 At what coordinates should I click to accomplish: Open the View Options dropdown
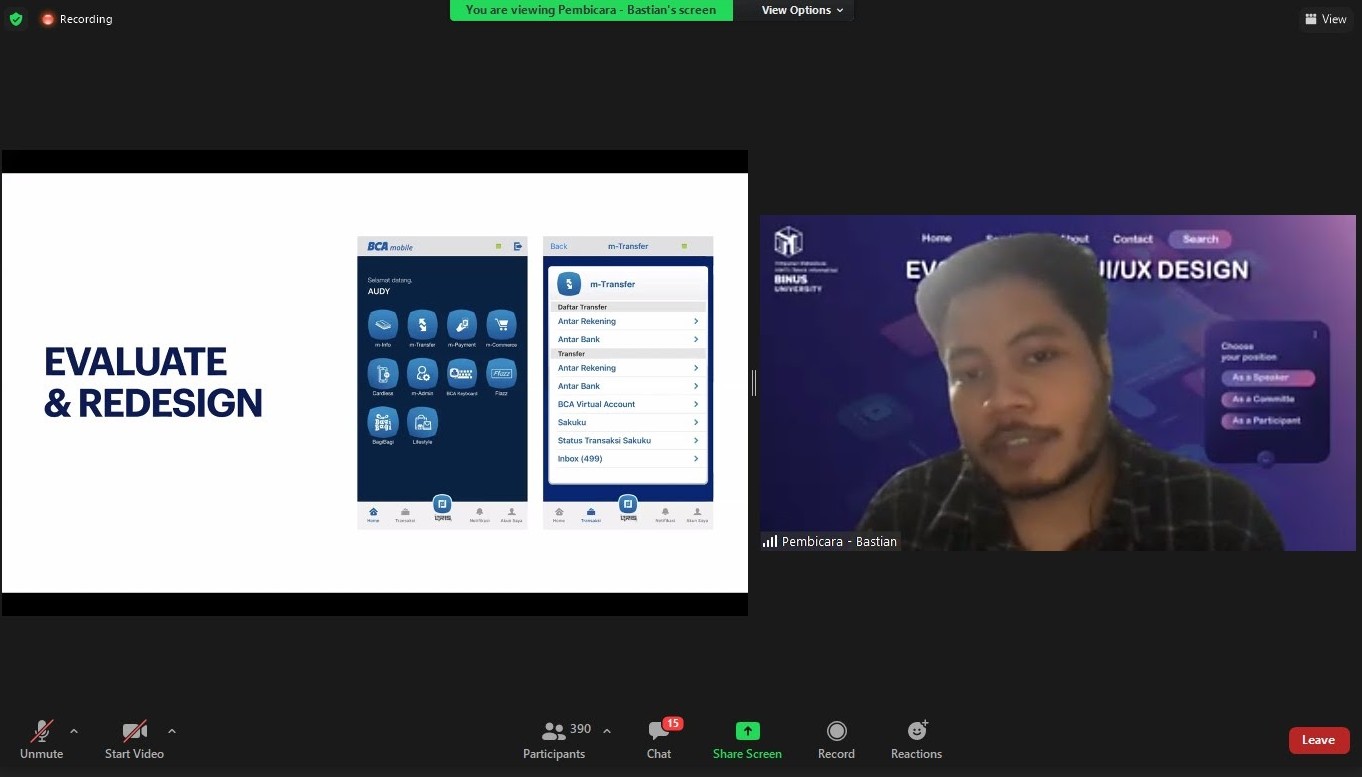[802, 10]
